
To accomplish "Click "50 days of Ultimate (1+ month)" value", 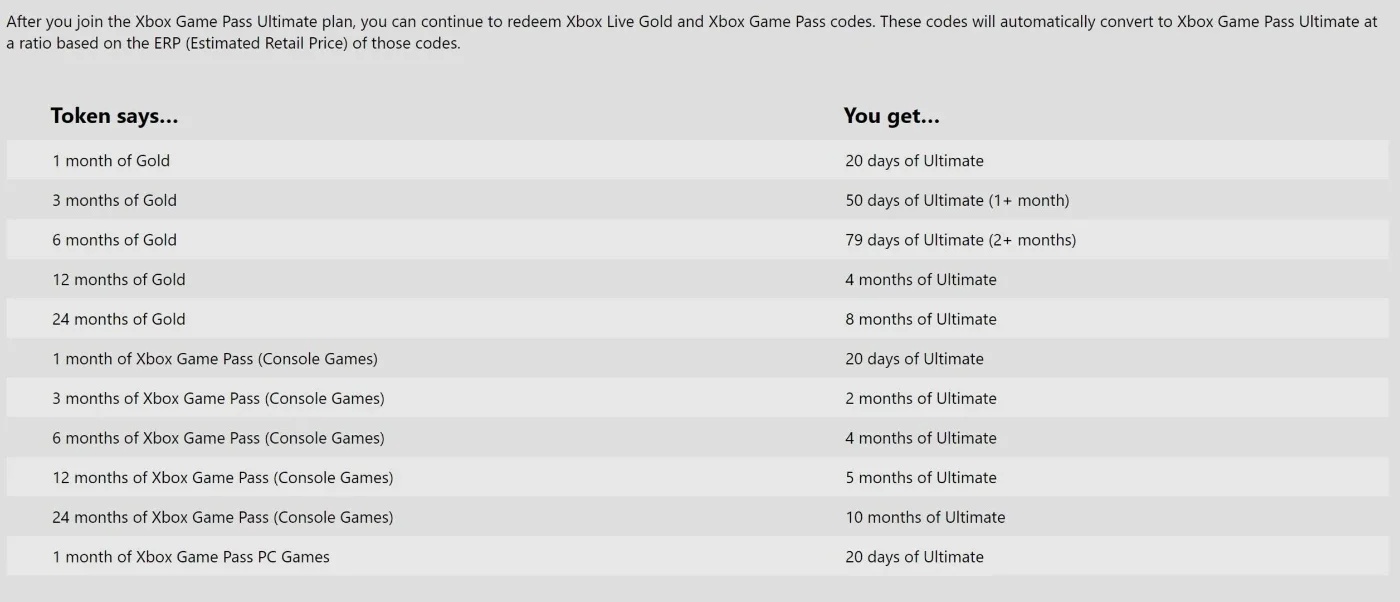I will pos(957,200).
